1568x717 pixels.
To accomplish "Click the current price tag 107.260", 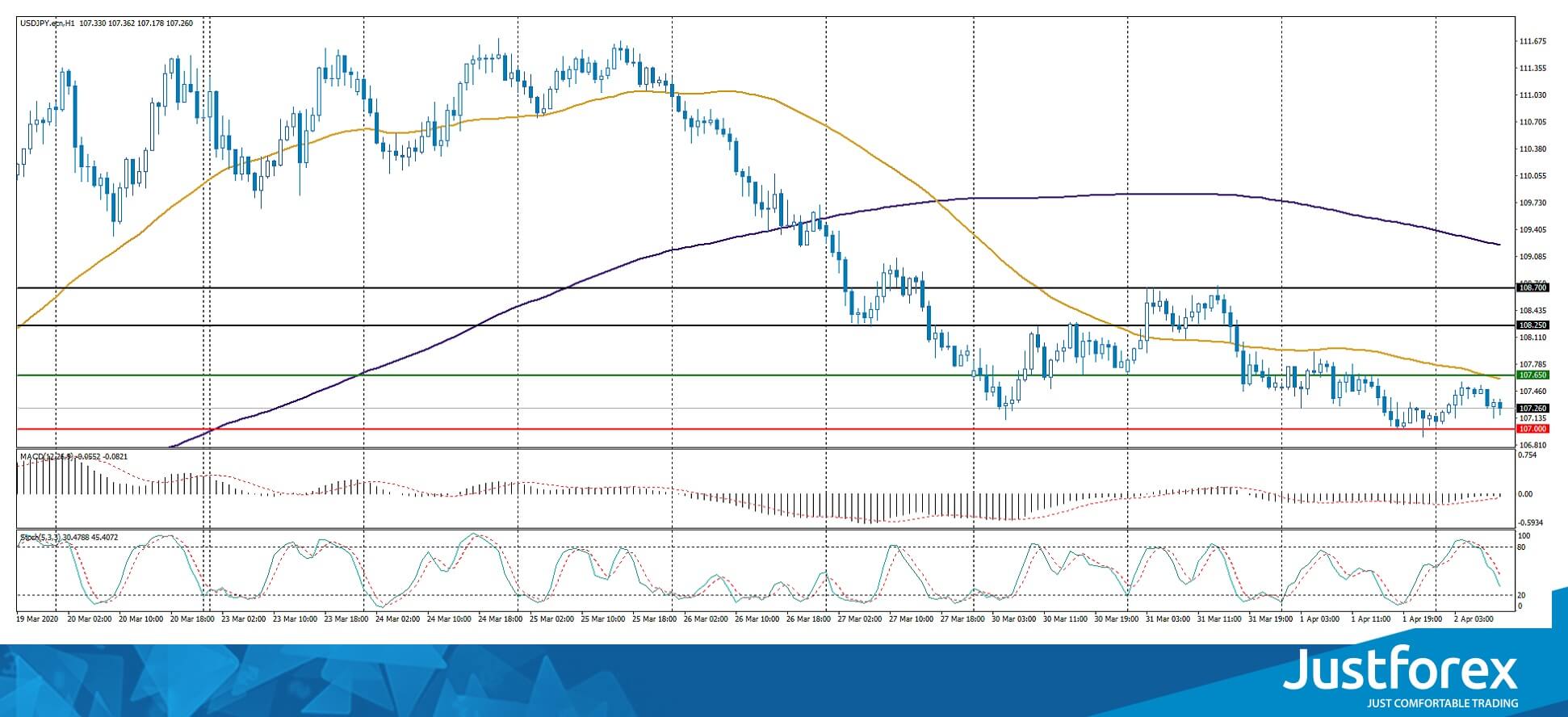I will point(1532,409).
